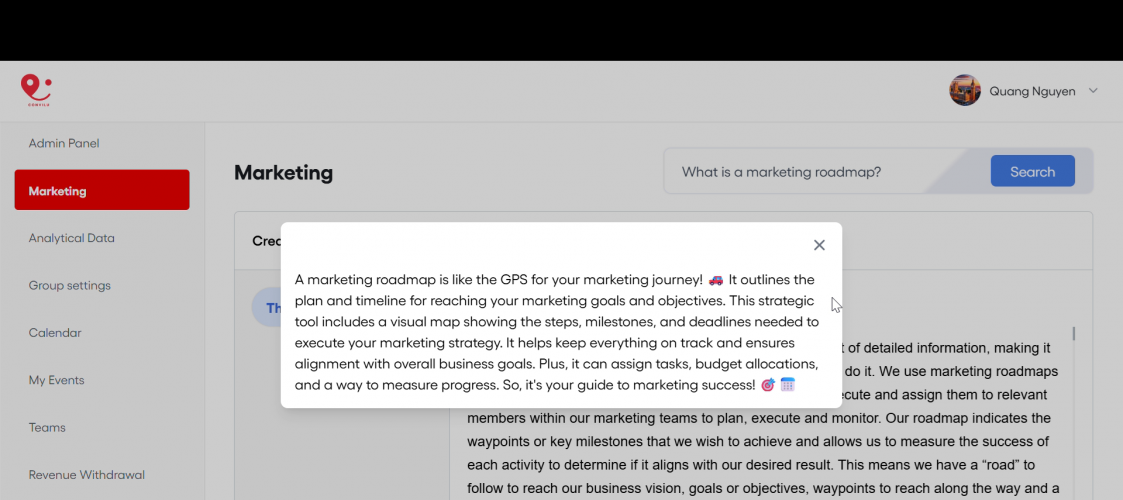Click the calendar emoji ending the answer
Image resolution: width=1123 pixels, height=500 pixels.
click(x=788, y=385)
